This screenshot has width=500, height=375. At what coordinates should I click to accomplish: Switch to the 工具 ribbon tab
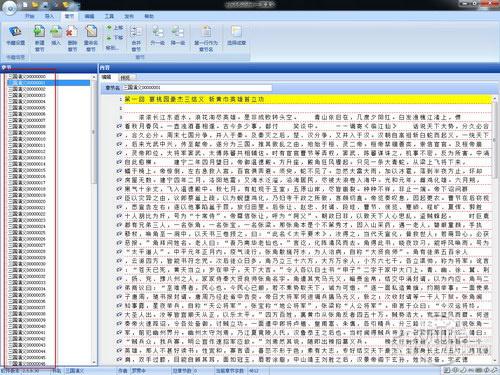[x=109, y=16]
